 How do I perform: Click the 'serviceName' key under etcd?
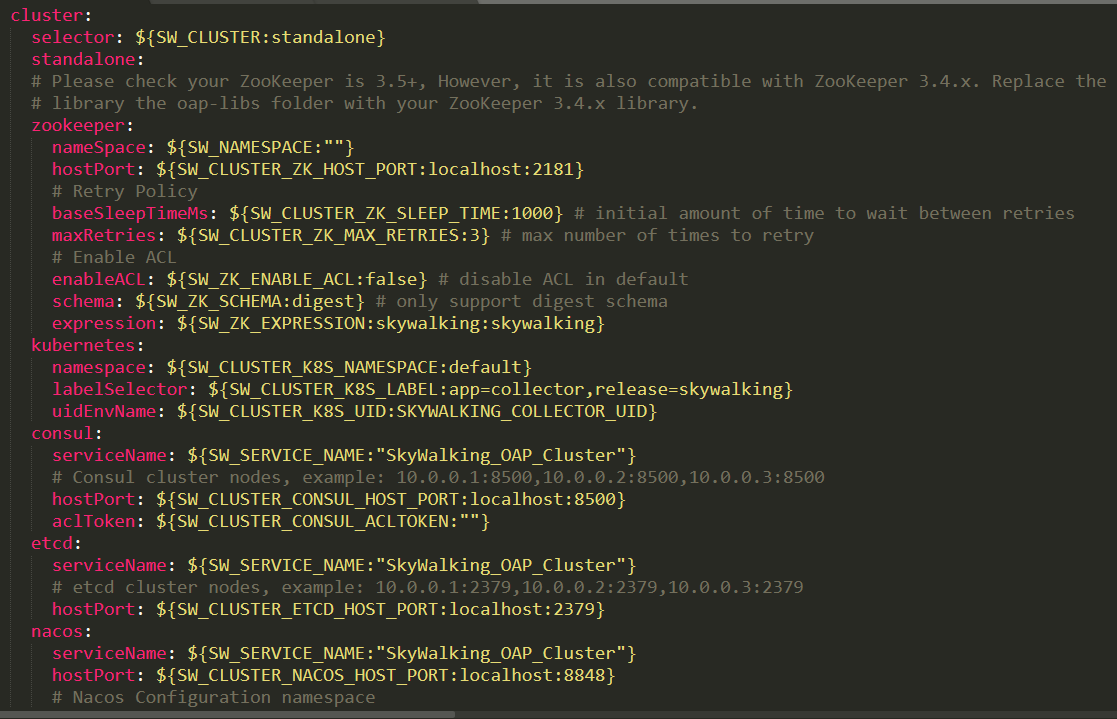[109, 566]
